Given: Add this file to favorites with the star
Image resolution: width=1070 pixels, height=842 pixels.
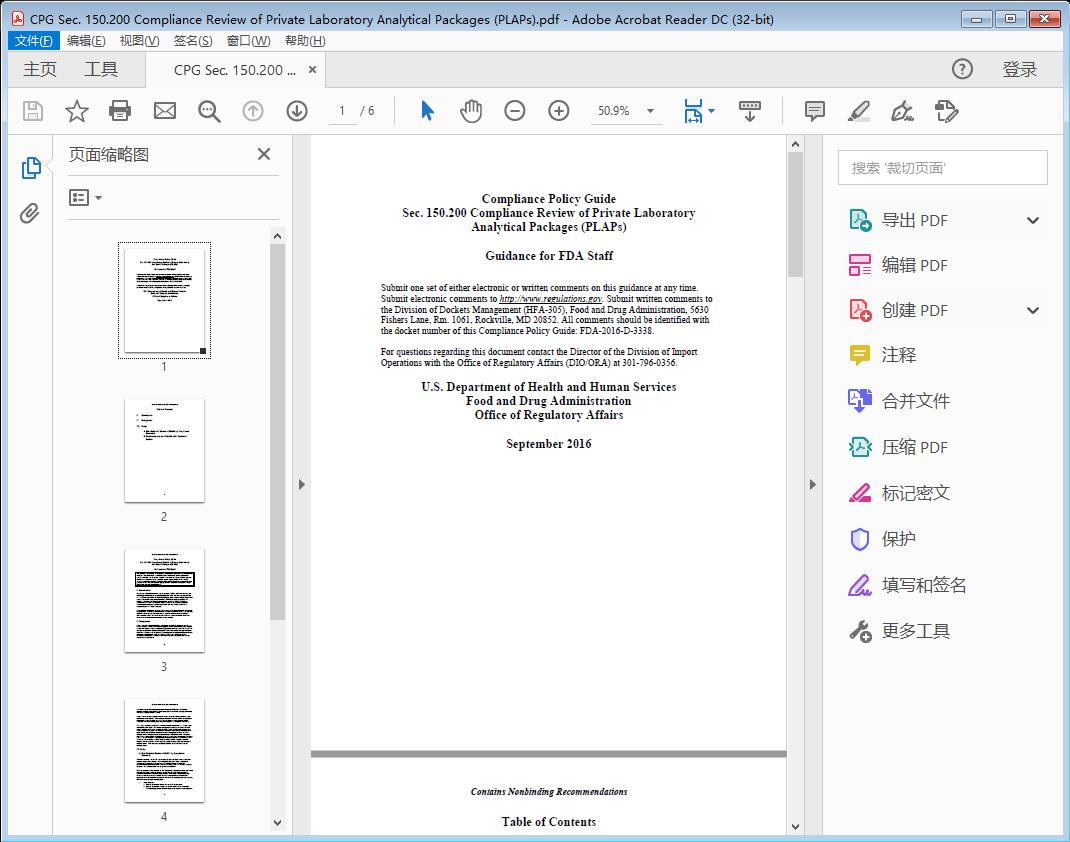Looking at the screenshot, I should click(76, 111).
